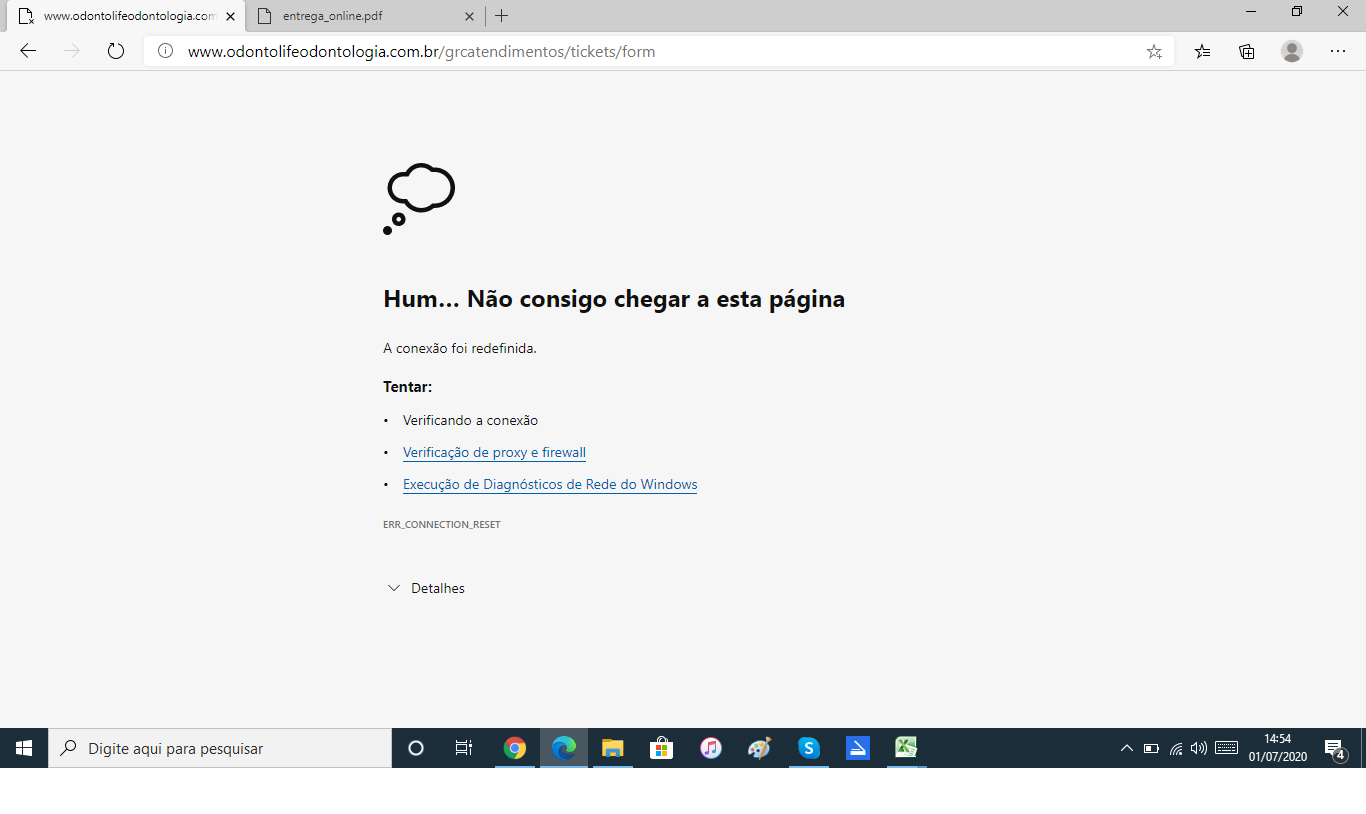Viewport: 1366px width, 814px height.
Task: Open the volume control in system tray
Action: pyautogui.click(x=1199, y=748)
